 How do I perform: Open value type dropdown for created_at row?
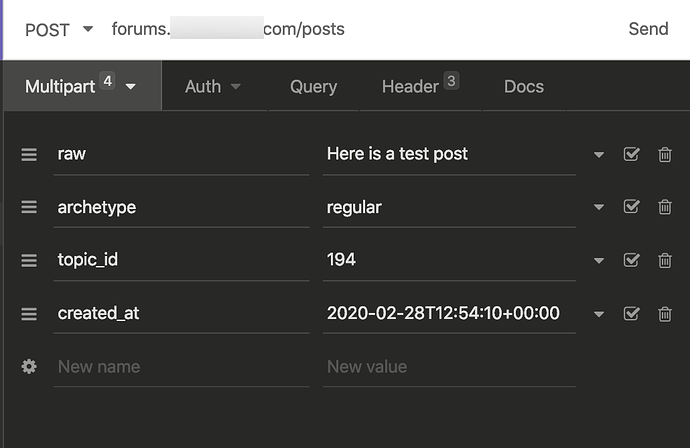[x=598, y=314]
